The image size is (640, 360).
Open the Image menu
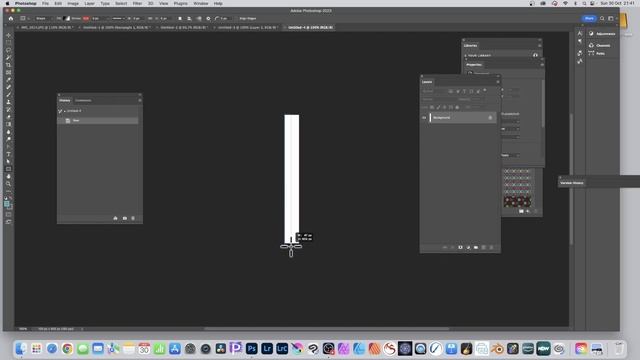[x=73, y=3]
